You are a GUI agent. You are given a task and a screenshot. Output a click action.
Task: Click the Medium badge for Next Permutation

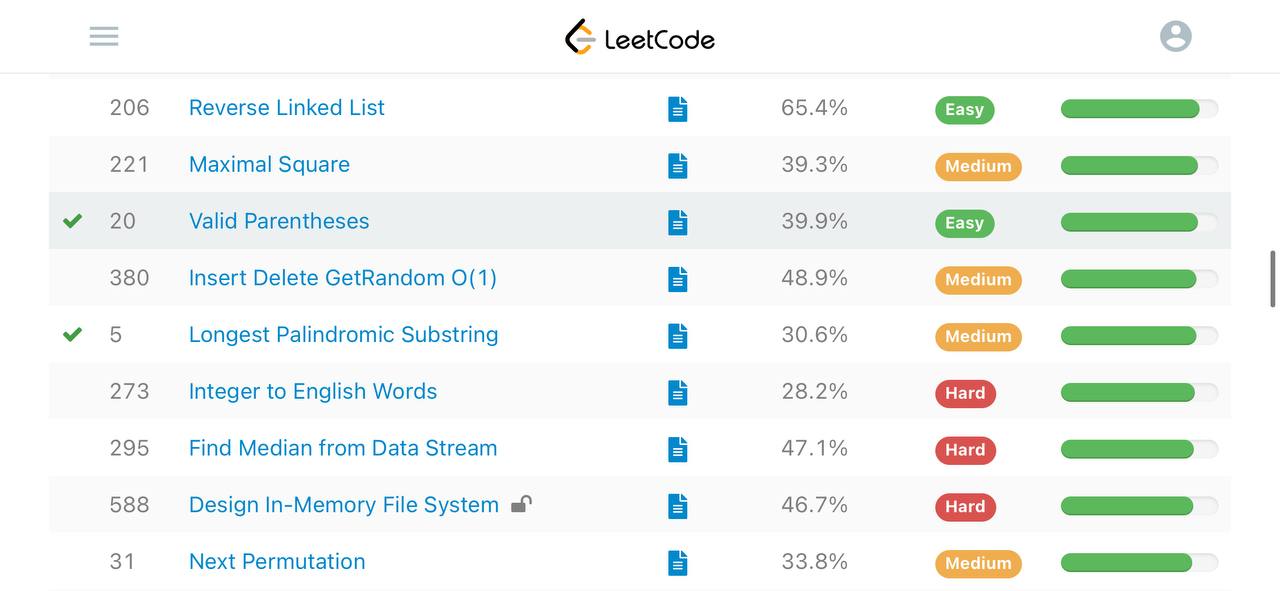(x=978, y=563)
